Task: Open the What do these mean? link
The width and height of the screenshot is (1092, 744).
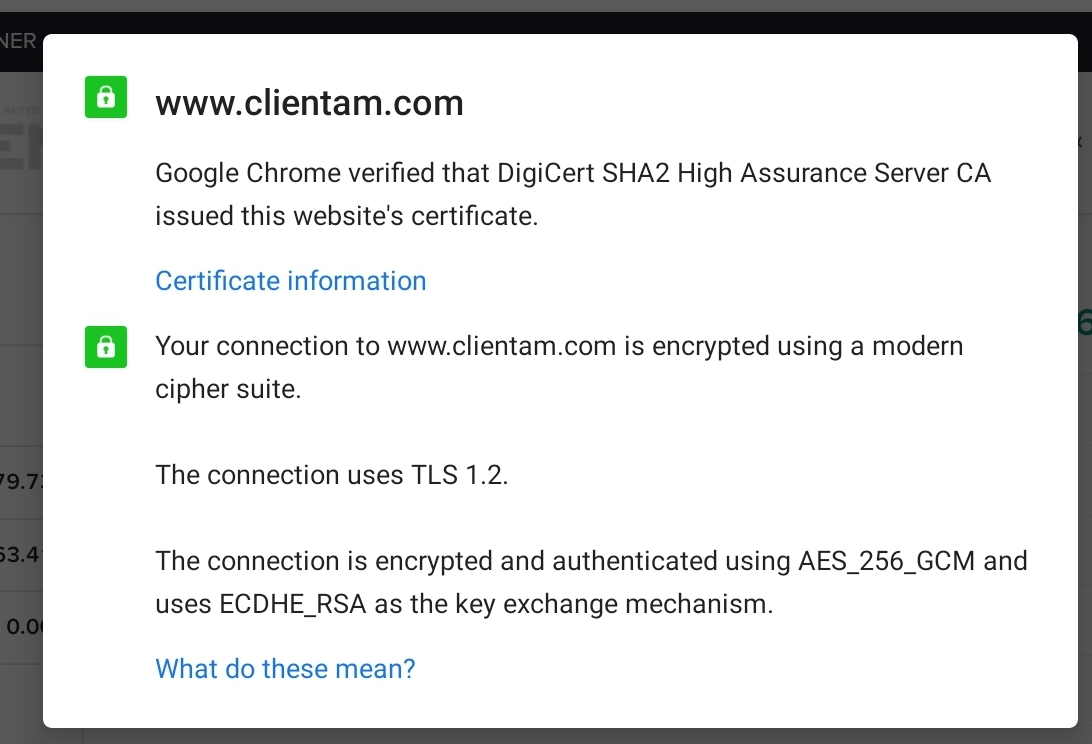Action: pos(285,669)
